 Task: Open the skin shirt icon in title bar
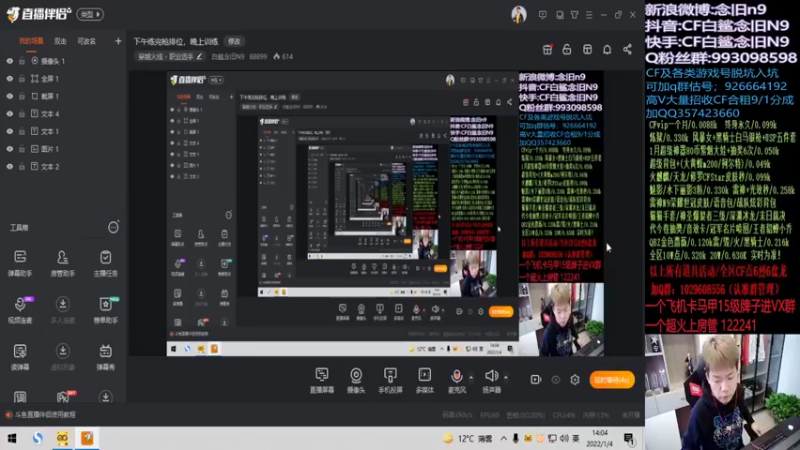(574, 15)
